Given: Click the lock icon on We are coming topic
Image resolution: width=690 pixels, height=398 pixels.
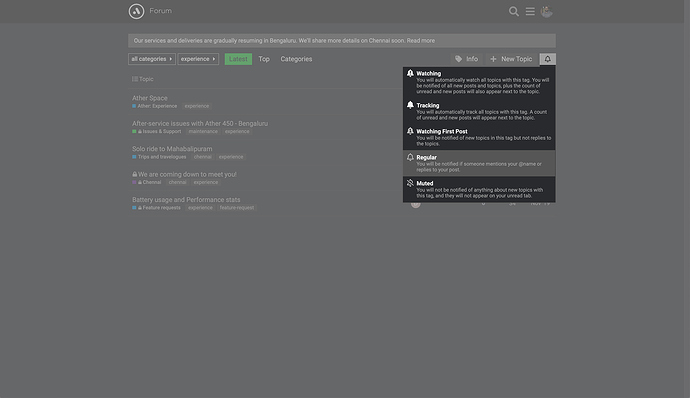Looking at the screenshot, I should pos(135,174).
